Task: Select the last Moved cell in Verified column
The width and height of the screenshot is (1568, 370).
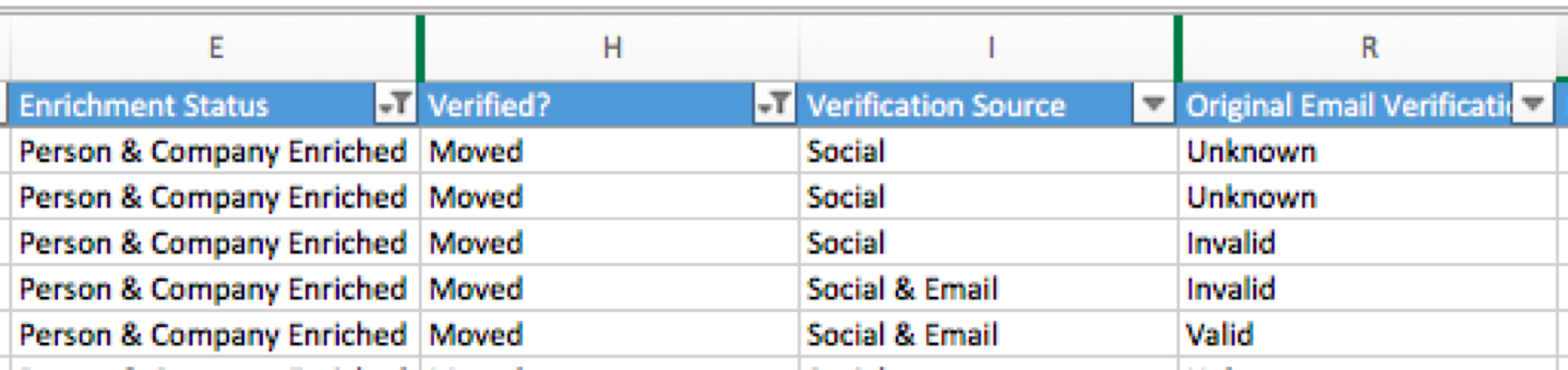Action: point(610,335)
